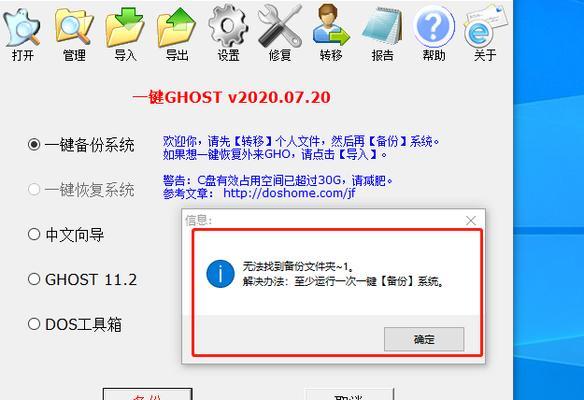Click the 修复 repair tools icon
Viewport: 584px width, 400px height.
tap(280, 26)
